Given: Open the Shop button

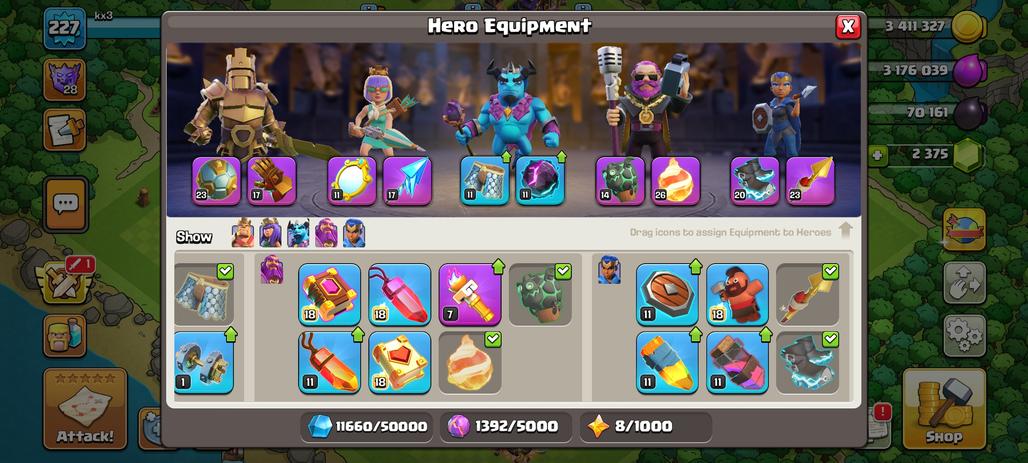Looking at the screenshot, I should point(944,409).
